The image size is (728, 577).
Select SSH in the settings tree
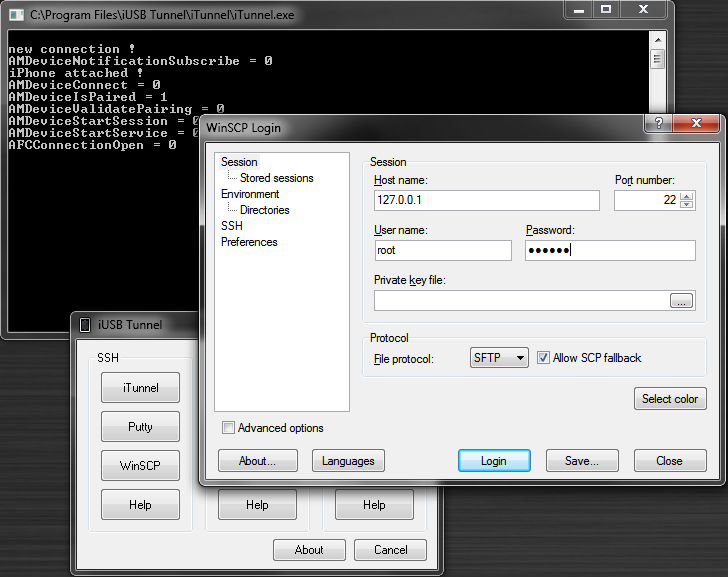[232, 226]
